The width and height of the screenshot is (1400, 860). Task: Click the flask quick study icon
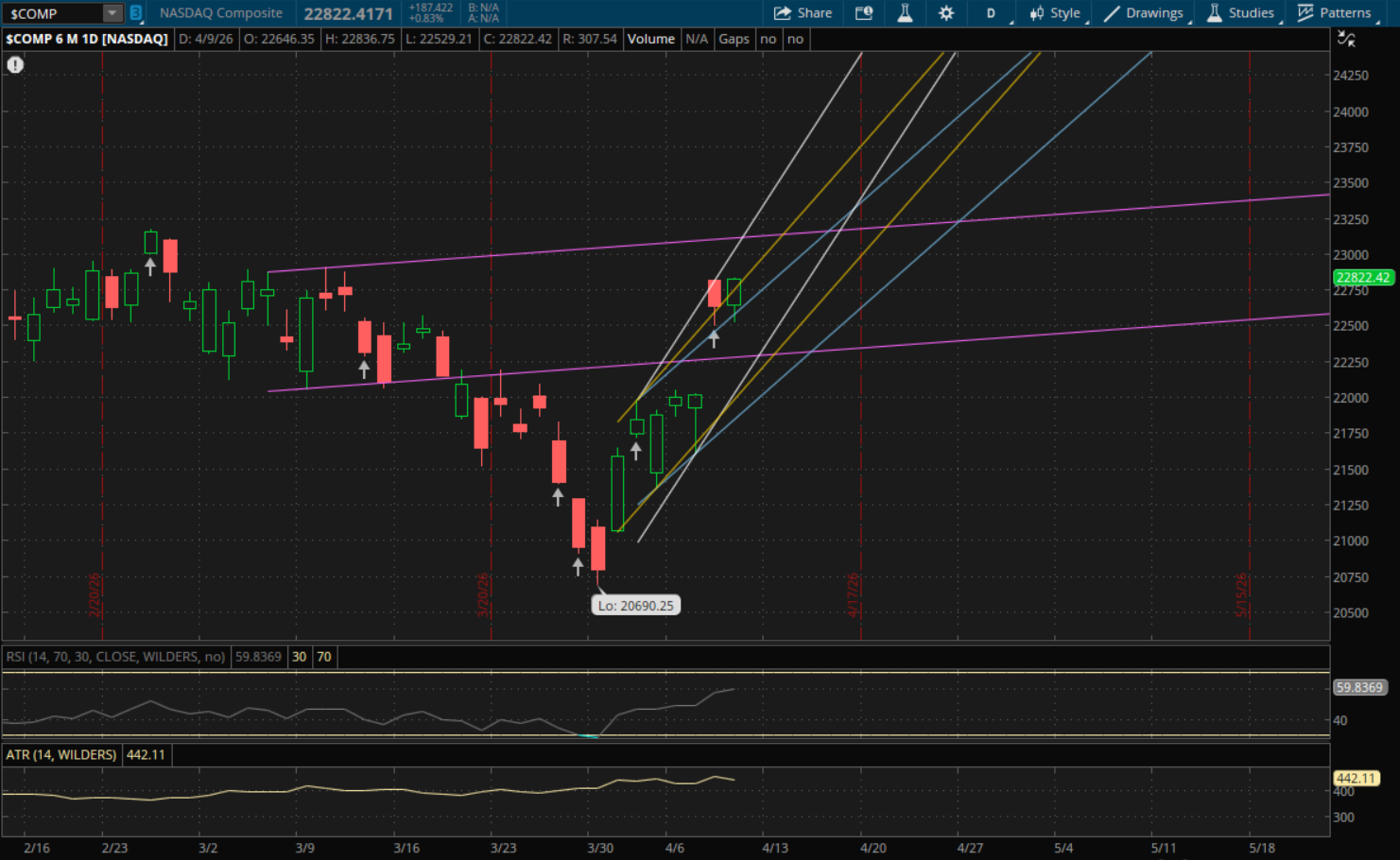tap(905, 13)
